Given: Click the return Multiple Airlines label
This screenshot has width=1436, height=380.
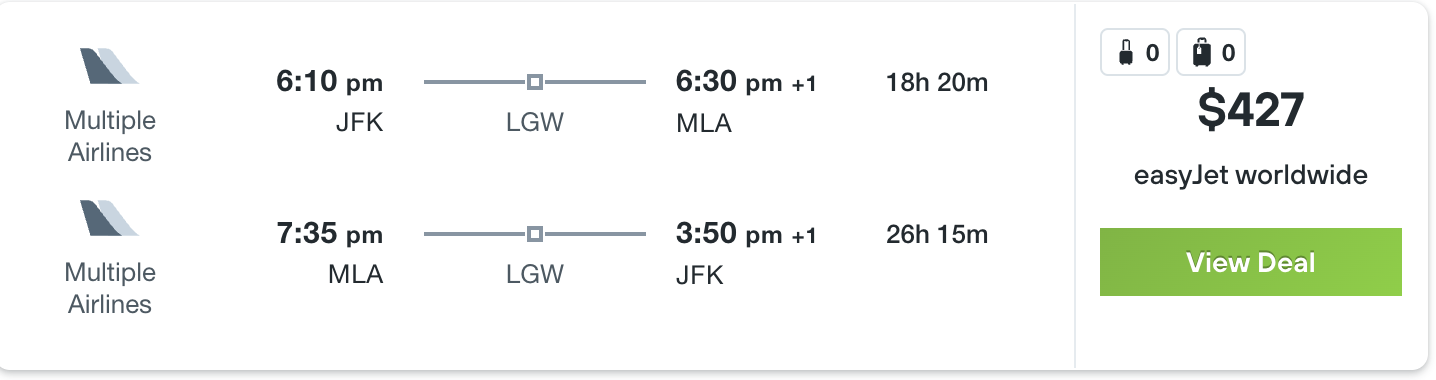Looking at the screenshot, I should pos(110,288).
